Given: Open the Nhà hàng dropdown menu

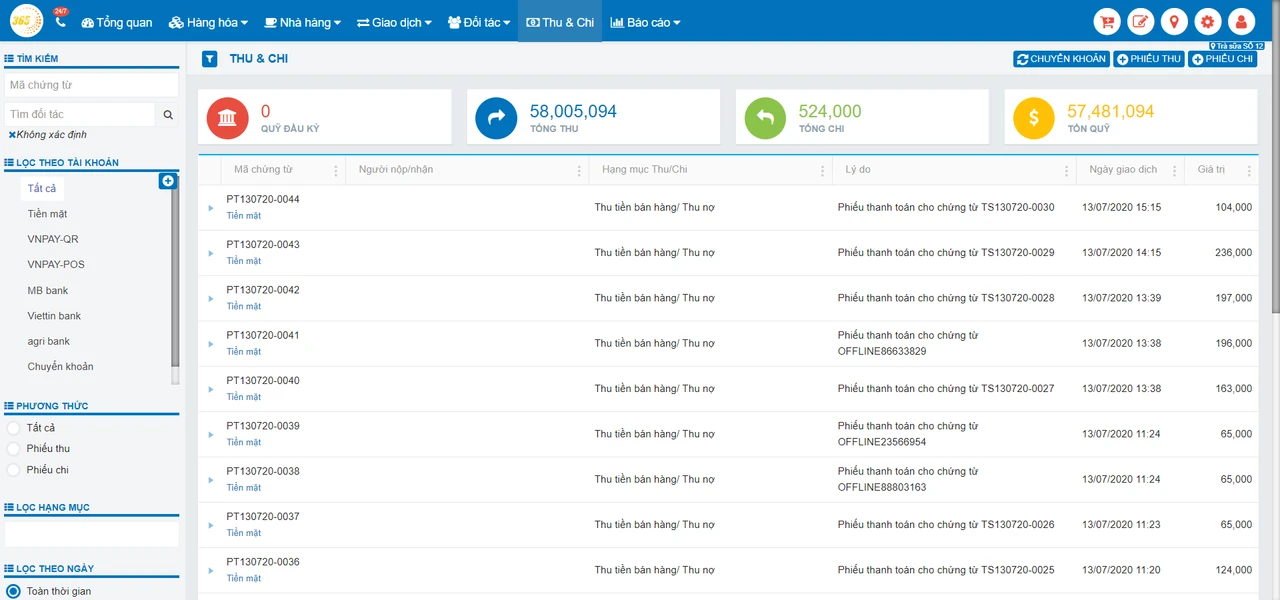Looking at the screenshot, I should pos(302,22).
